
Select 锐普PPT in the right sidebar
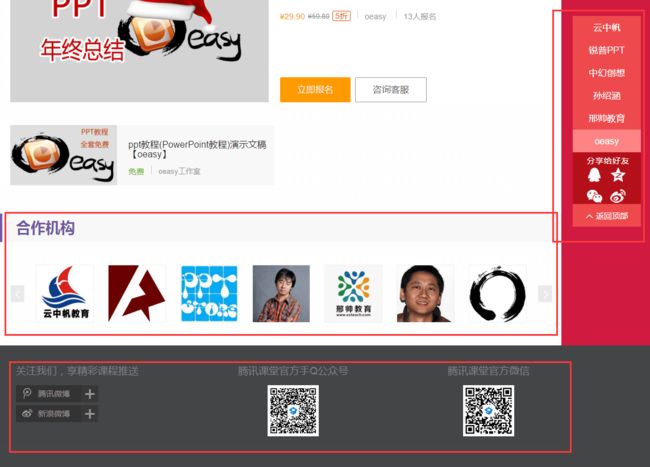(606, 50)
